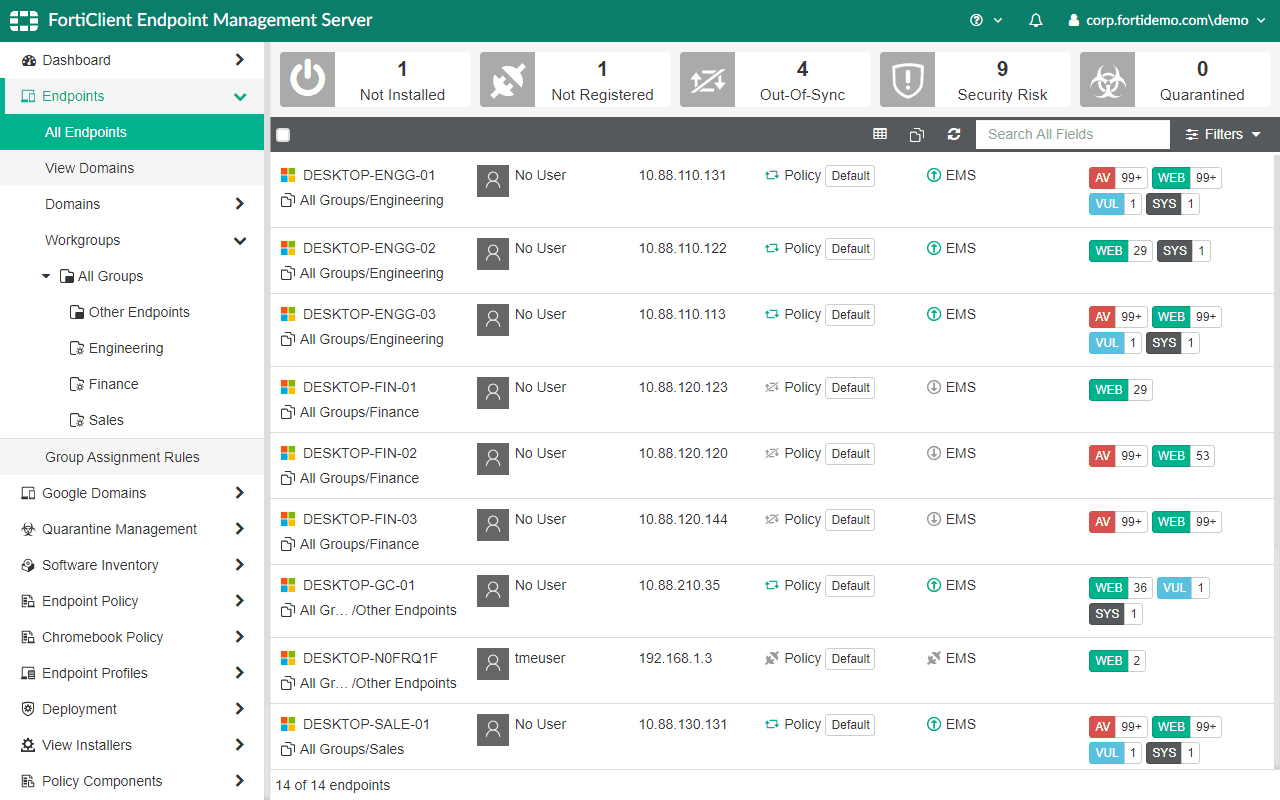The width and height of the screenshot is (1280, 800).
Task: Click the Out-Of-Sync arrows icon
Action: (707, 80)
